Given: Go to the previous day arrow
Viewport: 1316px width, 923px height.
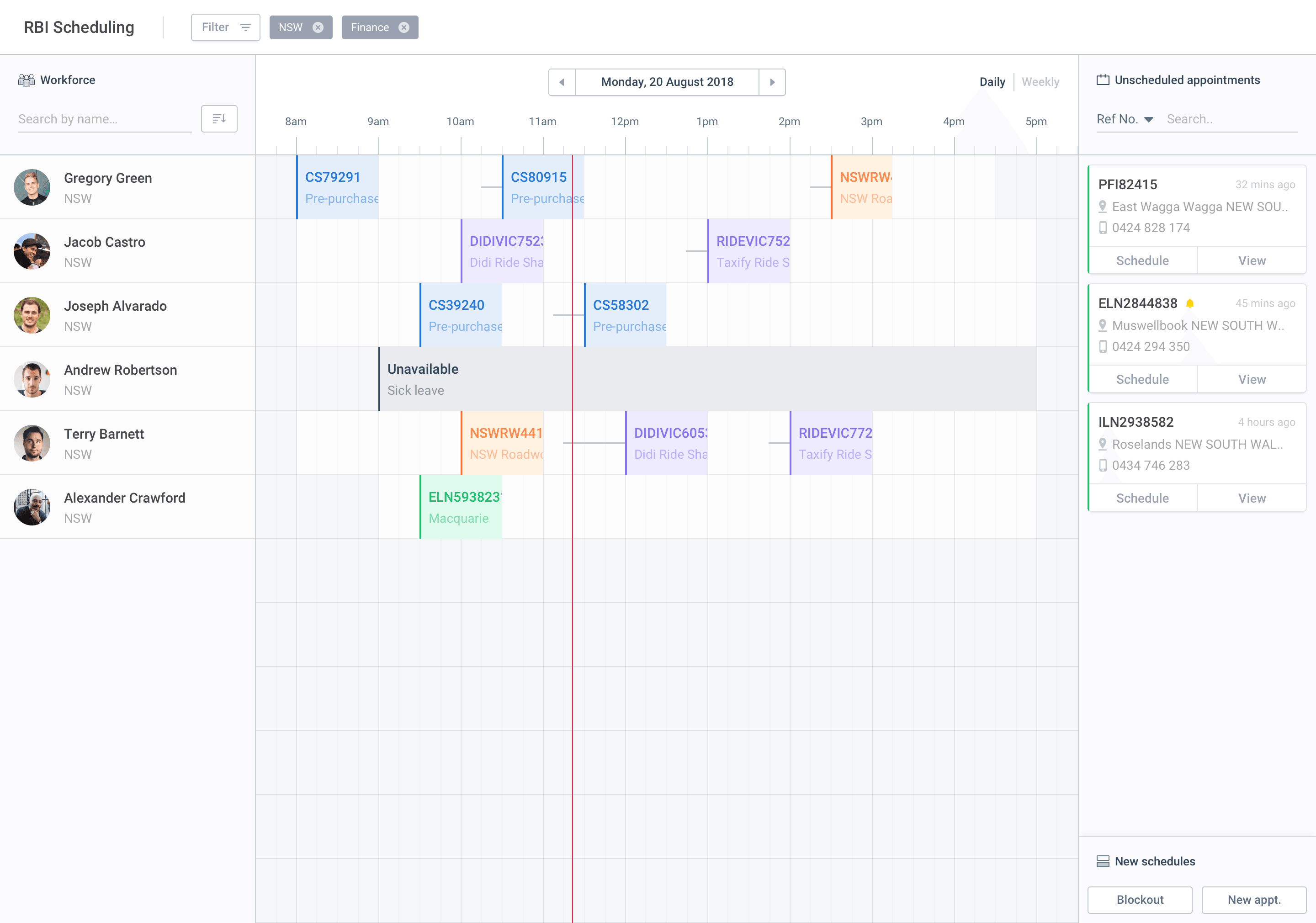Looking at the screenshot, I should click(562, 82).
